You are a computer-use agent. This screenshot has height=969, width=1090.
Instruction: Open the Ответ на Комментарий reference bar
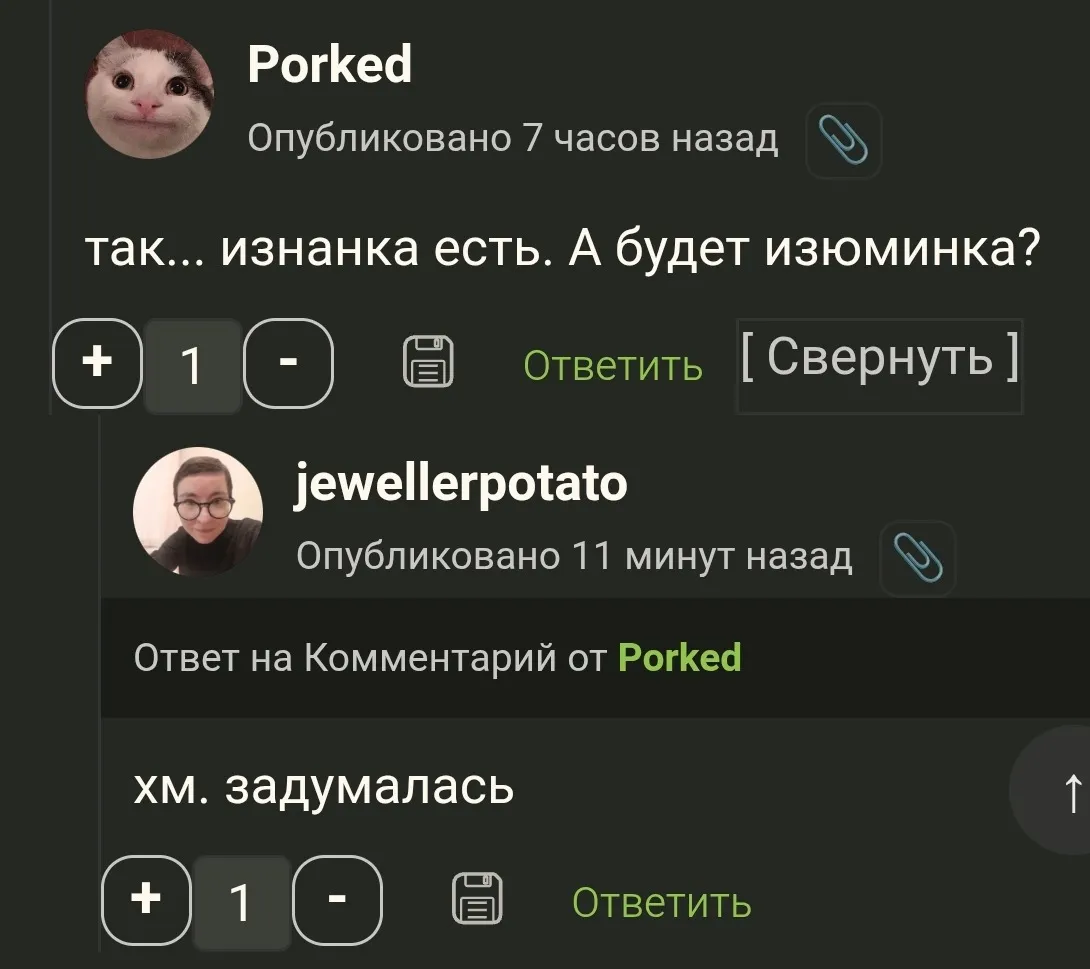coord(595,658)
